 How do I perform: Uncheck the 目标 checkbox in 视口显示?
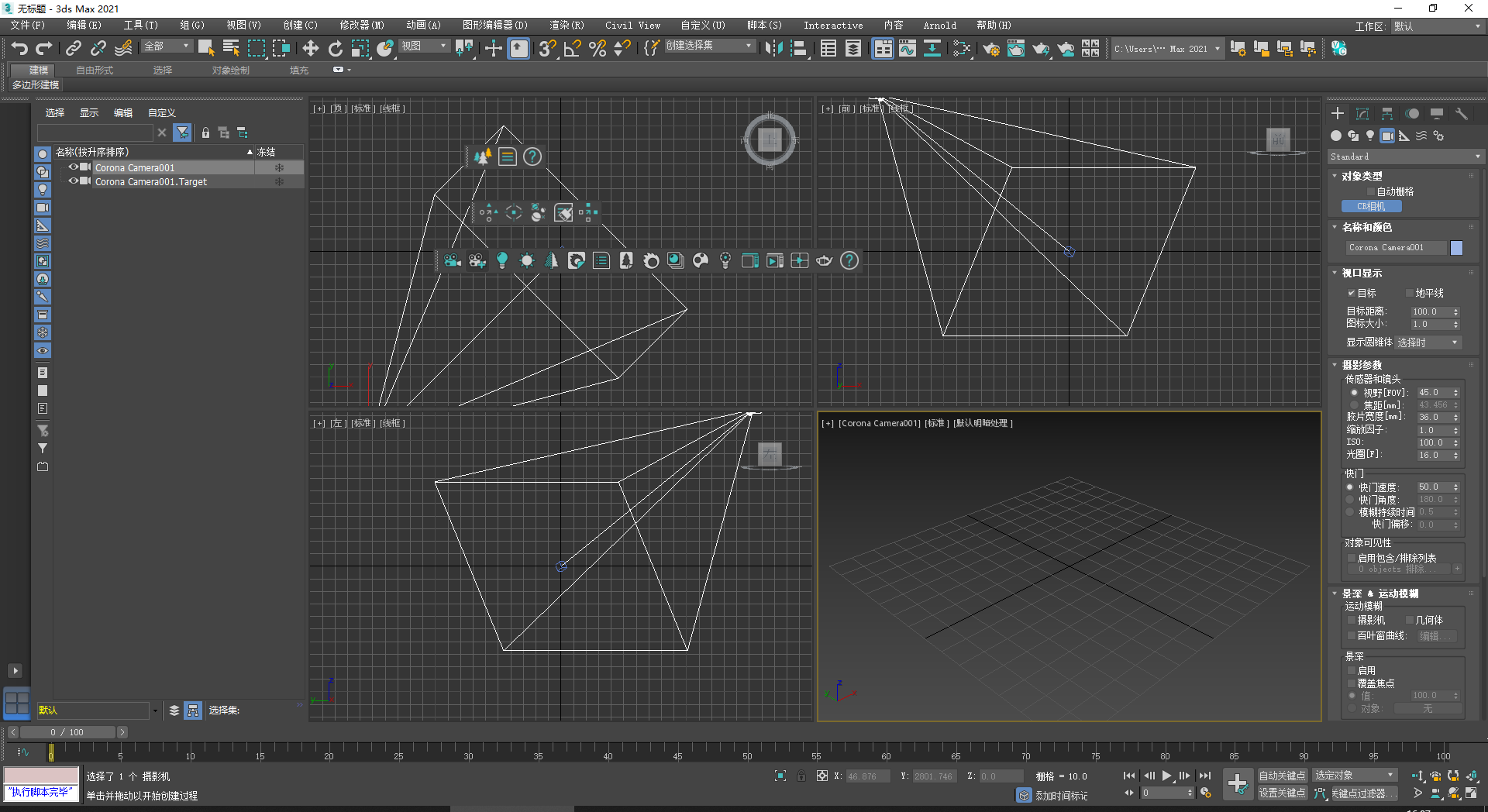coord(1353,293)
